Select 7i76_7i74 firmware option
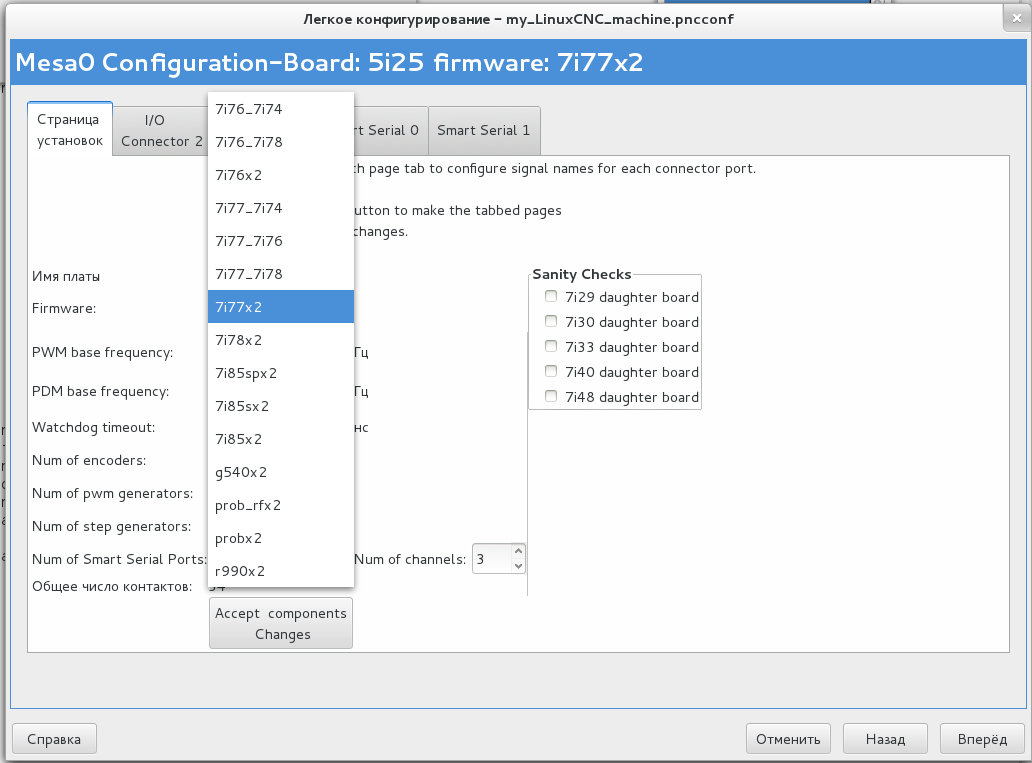Viewport: 1032px width, 763px height. click(x=281, y=109)
